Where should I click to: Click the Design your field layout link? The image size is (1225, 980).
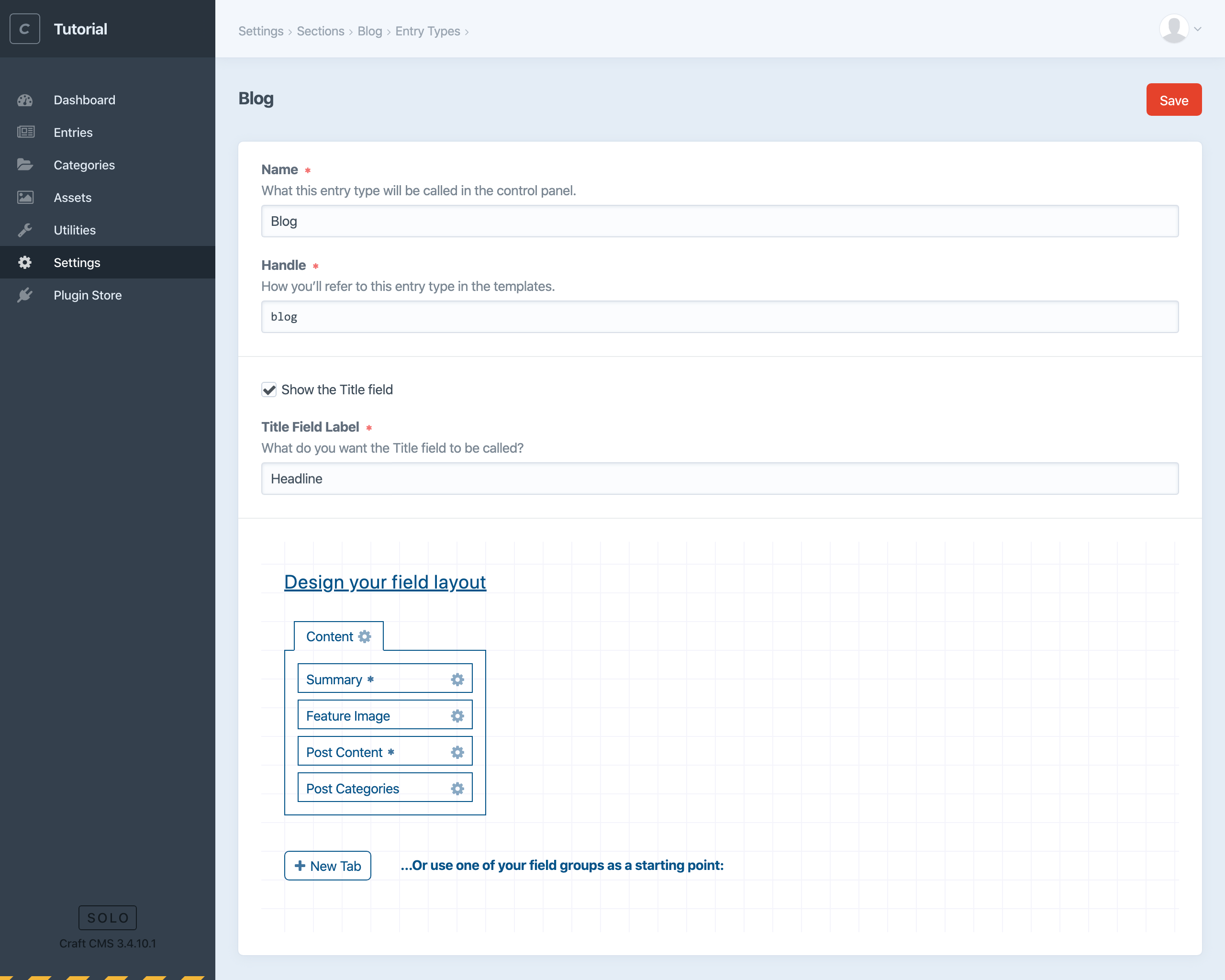coord(385,581)
